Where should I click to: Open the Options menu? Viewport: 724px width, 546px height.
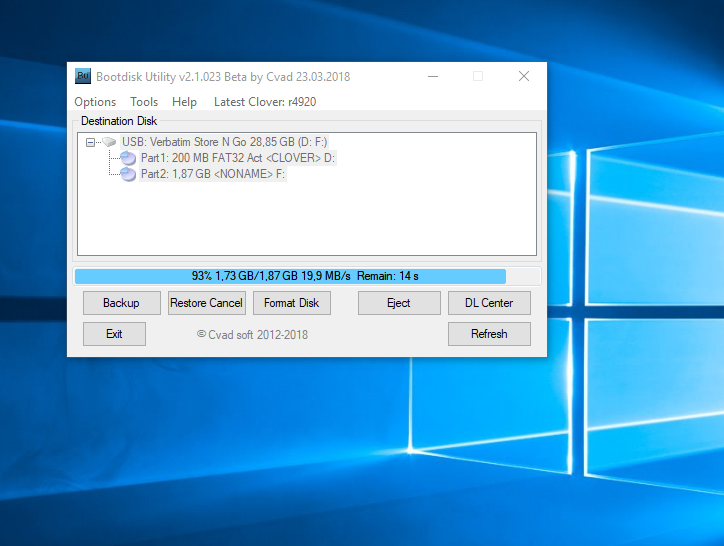[95, 102]
